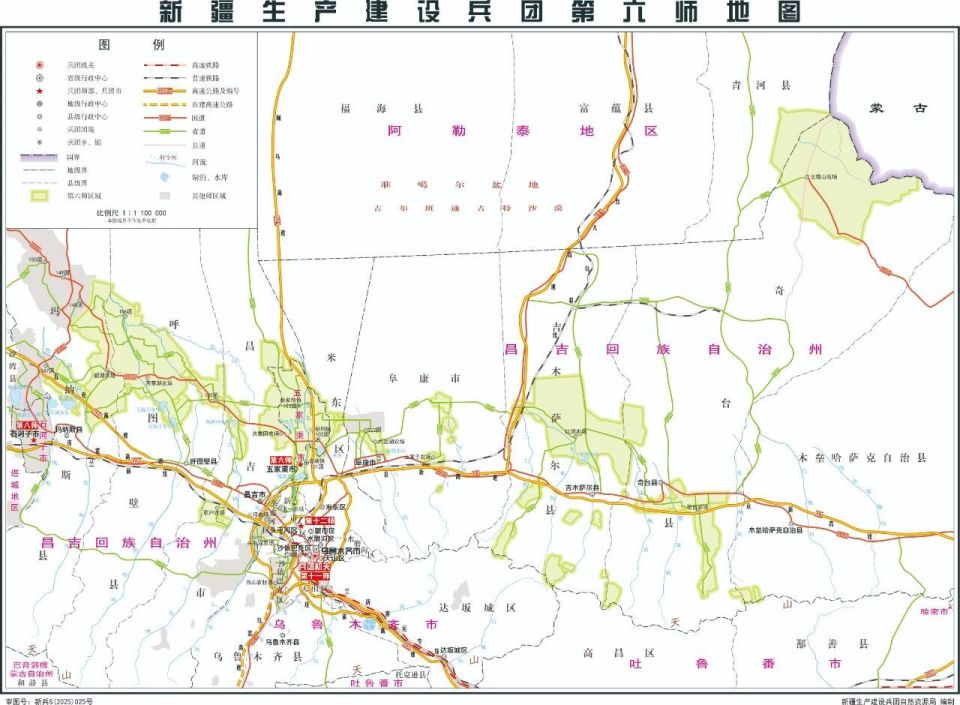Click the 富蕴县 label

pos(616,108)
